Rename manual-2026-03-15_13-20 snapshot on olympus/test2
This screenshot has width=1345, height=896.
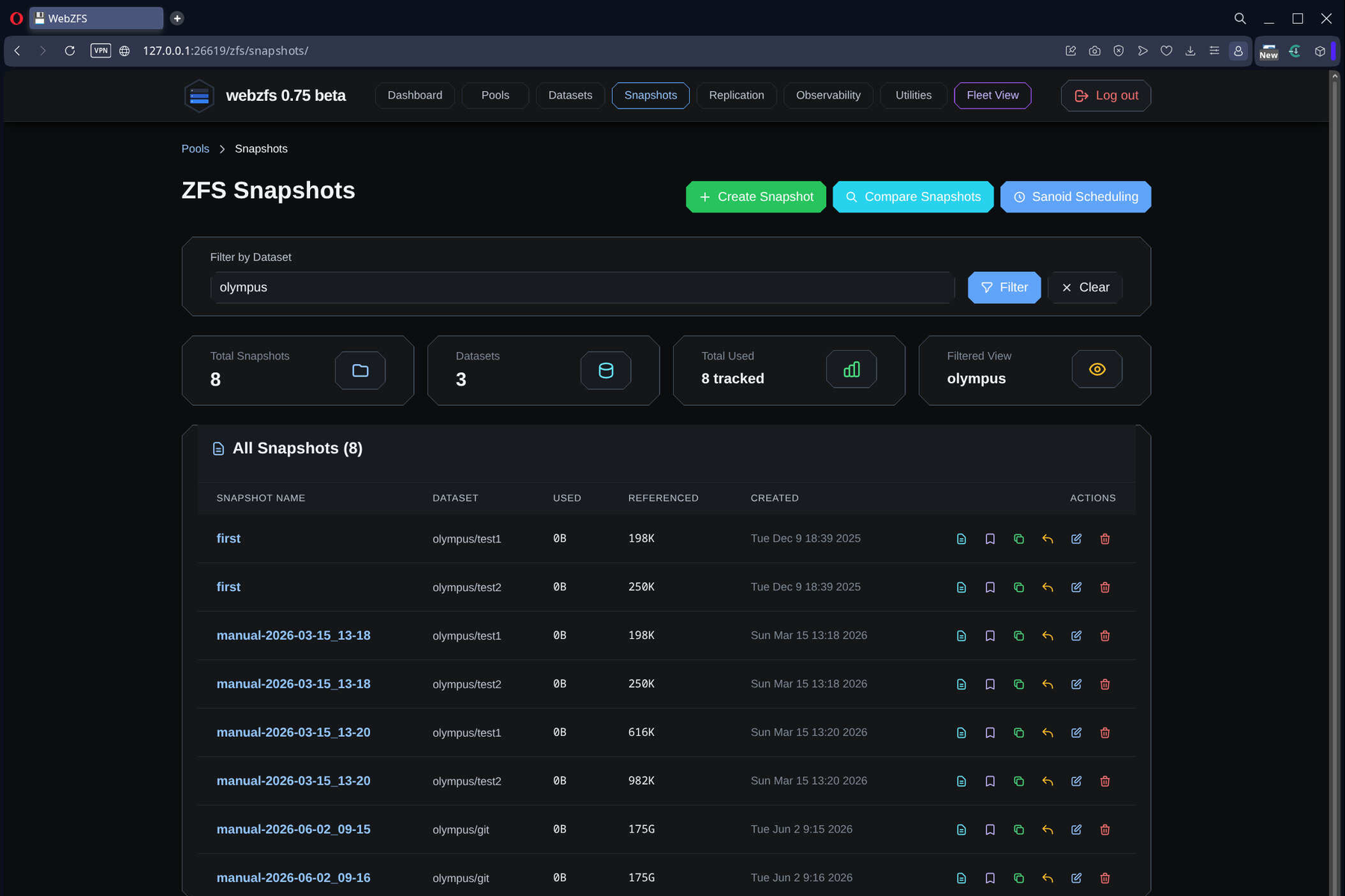pos(1076,782)
